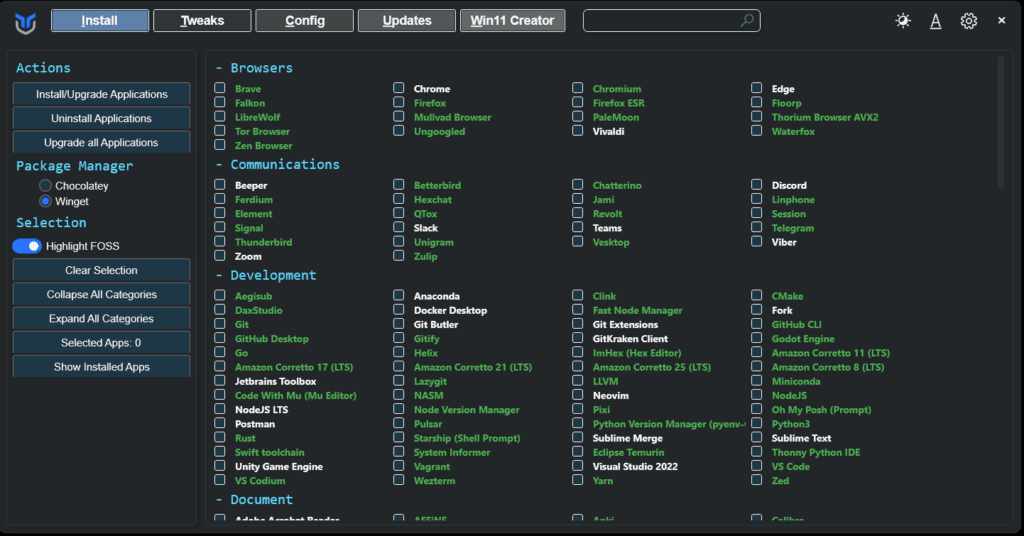Click the magnifying glass search icon
Screen dimensions: 1024x536
[747, 20]
